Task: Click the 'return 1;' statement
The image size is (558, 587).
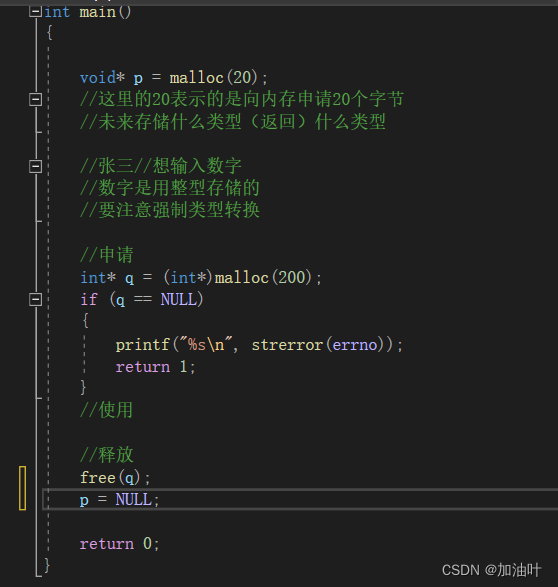Action: coord(155,367)
